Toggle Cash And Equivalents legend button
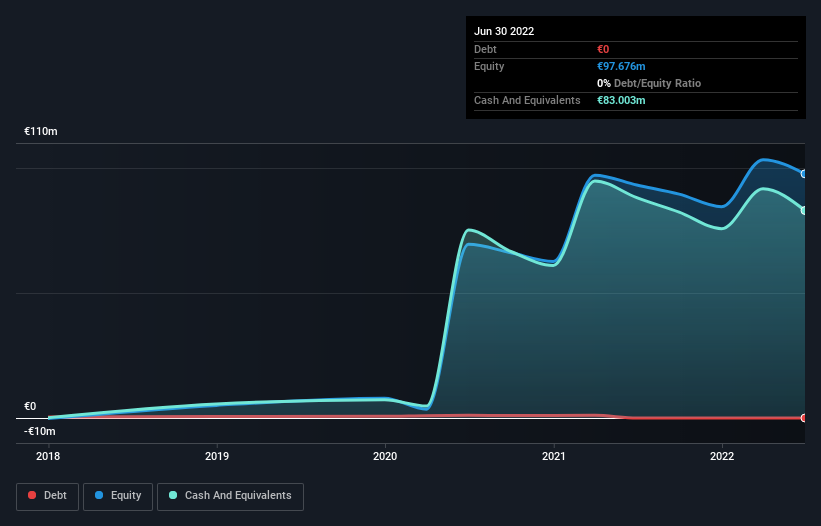 230,496
